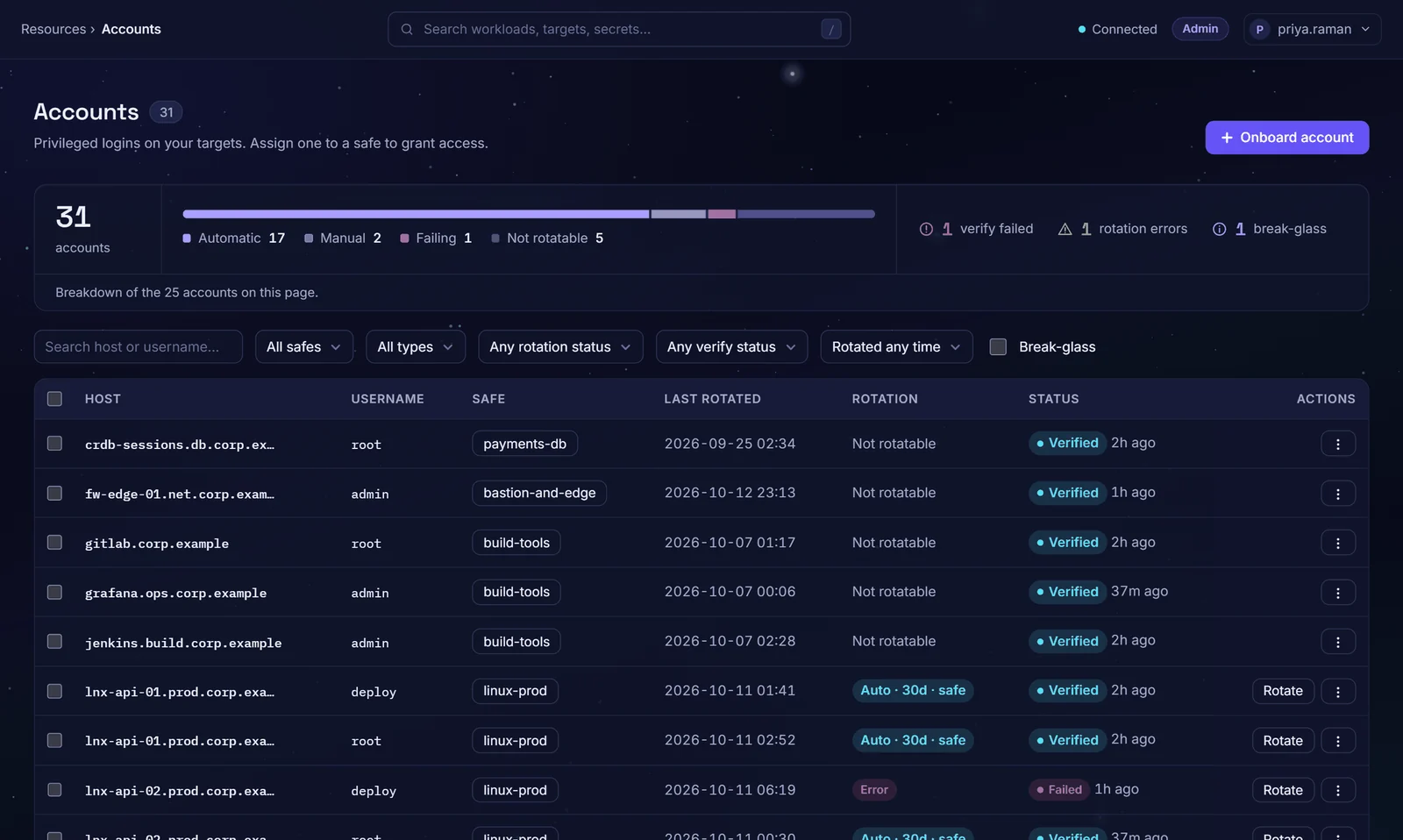The height and width of the screenshot is (840, 1403).
Task: Rotate the lnx-api-01 deploy account
Action: coord(1283,691)
